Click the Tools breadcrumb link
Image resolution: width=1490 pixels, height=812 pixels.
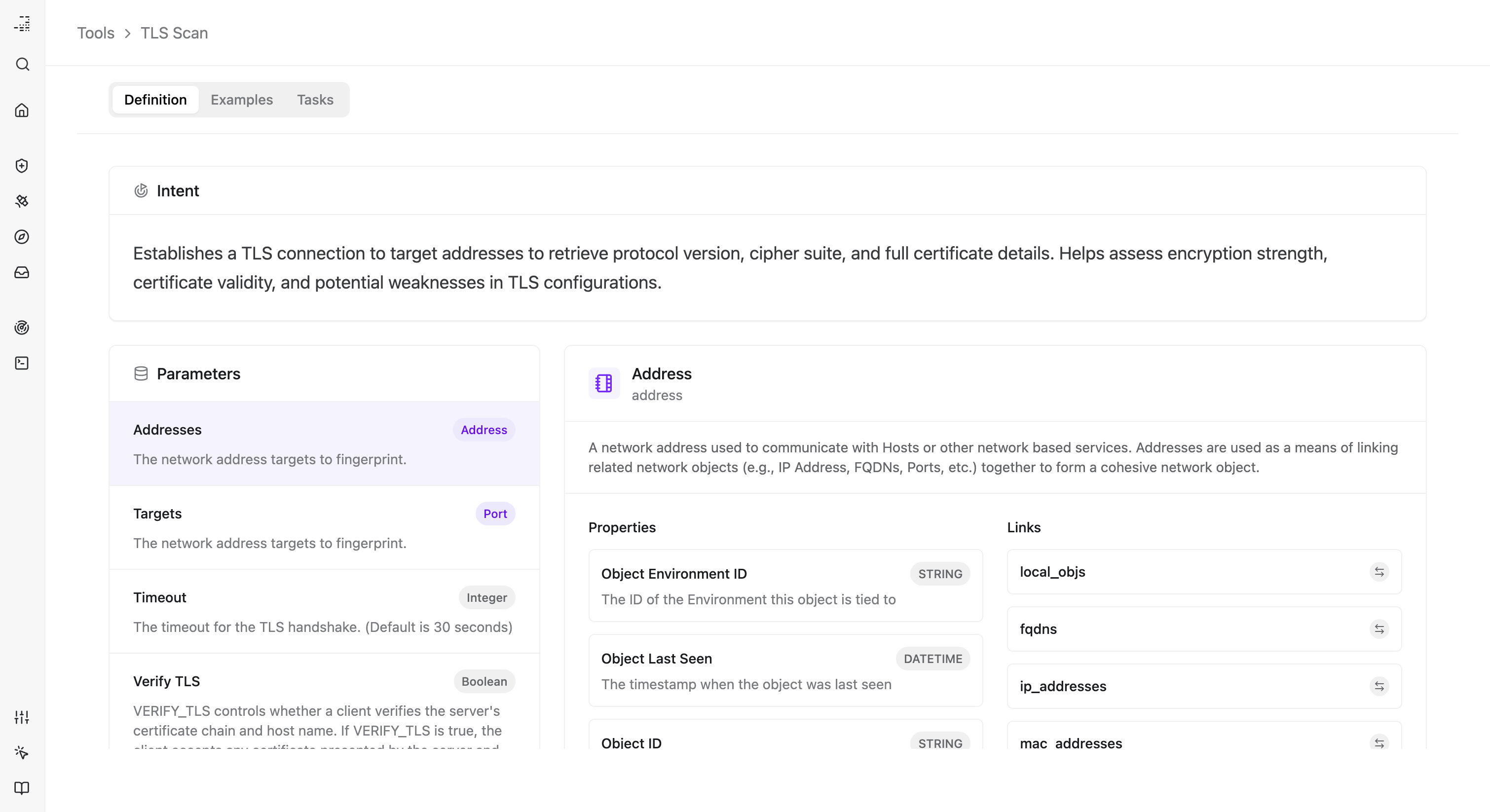(x=95, y=33)
